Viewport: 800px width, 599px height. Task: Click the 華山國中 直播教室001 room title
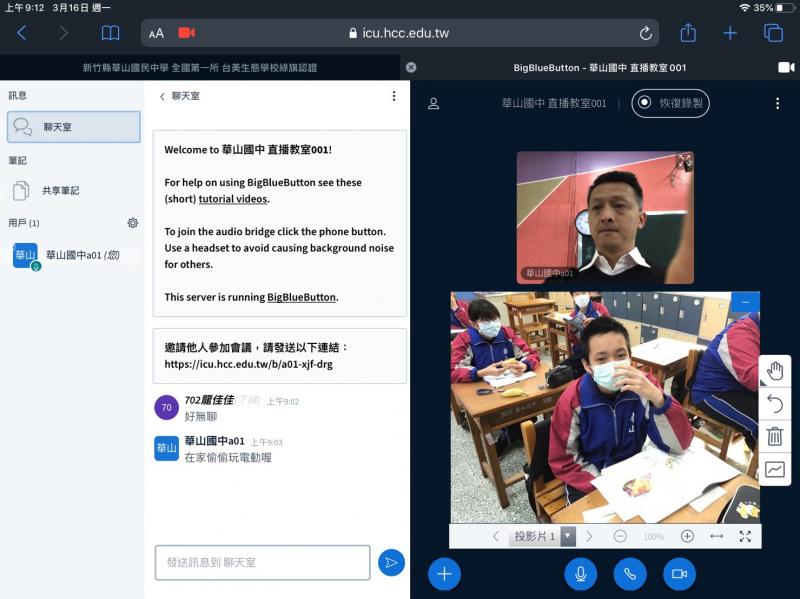click(x=554, y=104)
